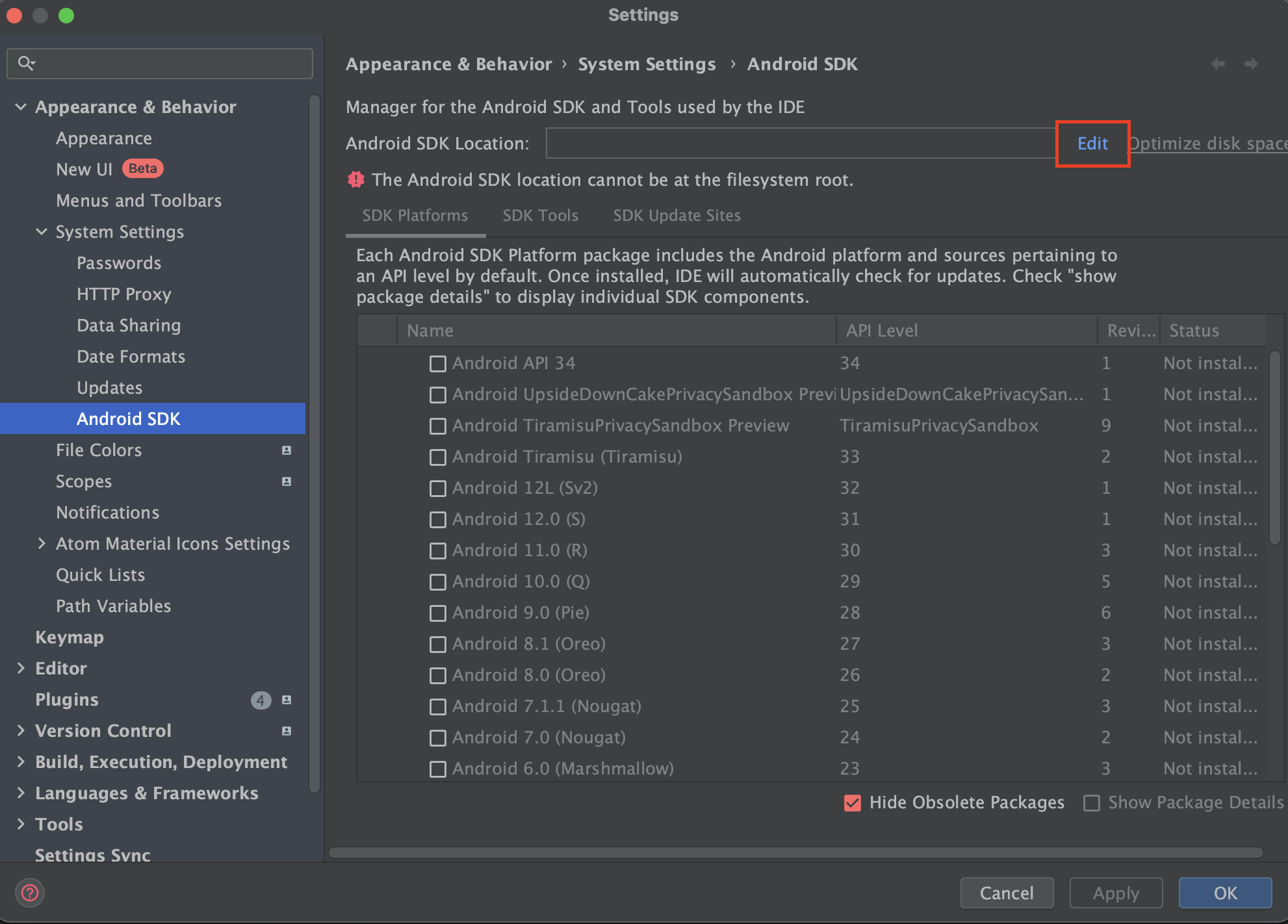This screenshot has height=924, width=1288.
Task: Click the horizontal scrollbar at the bottom
Action: (x=795, y=853)
